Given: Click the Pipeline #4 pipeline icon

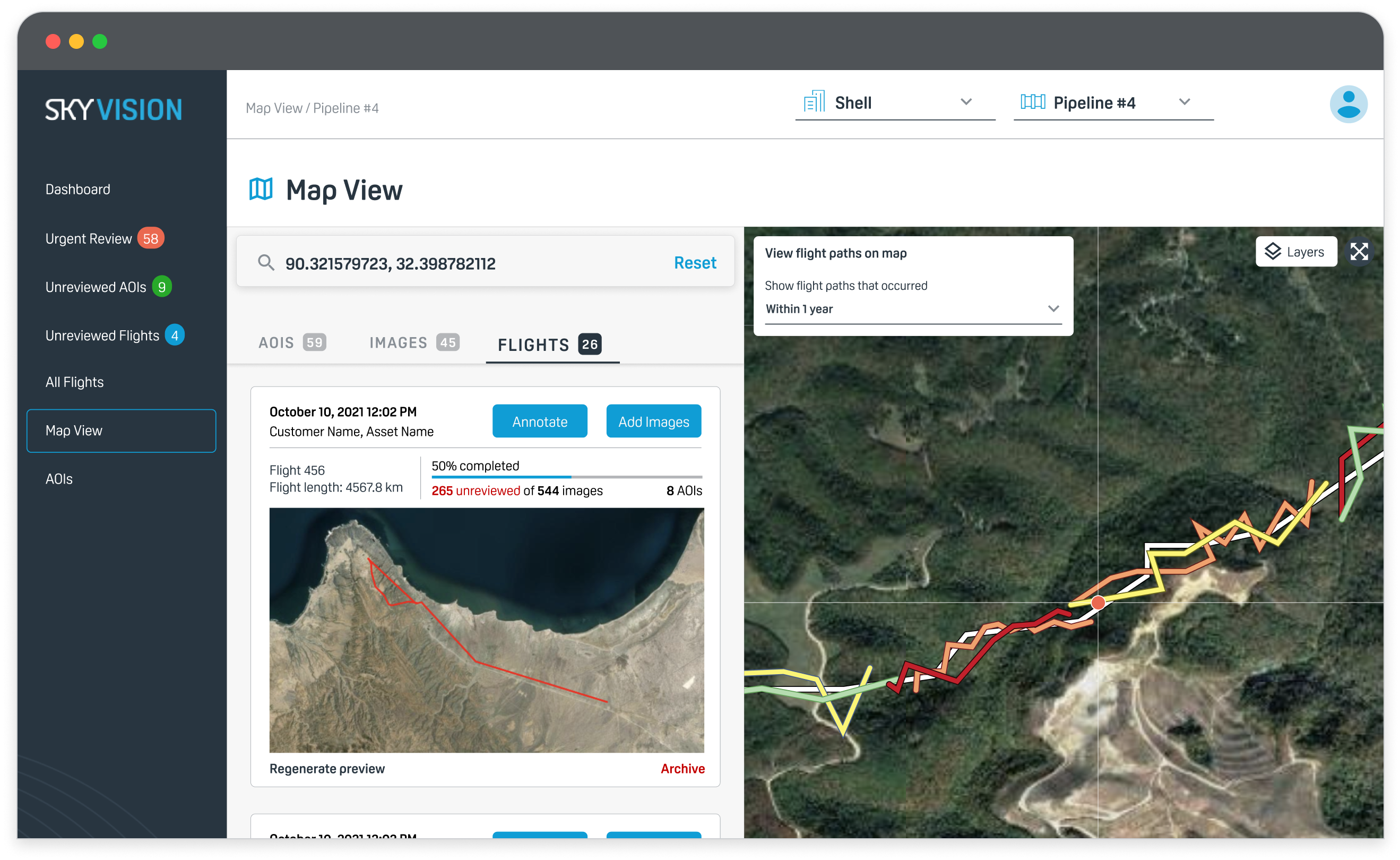Looking at the screenshot, I should click(1032, 102).
